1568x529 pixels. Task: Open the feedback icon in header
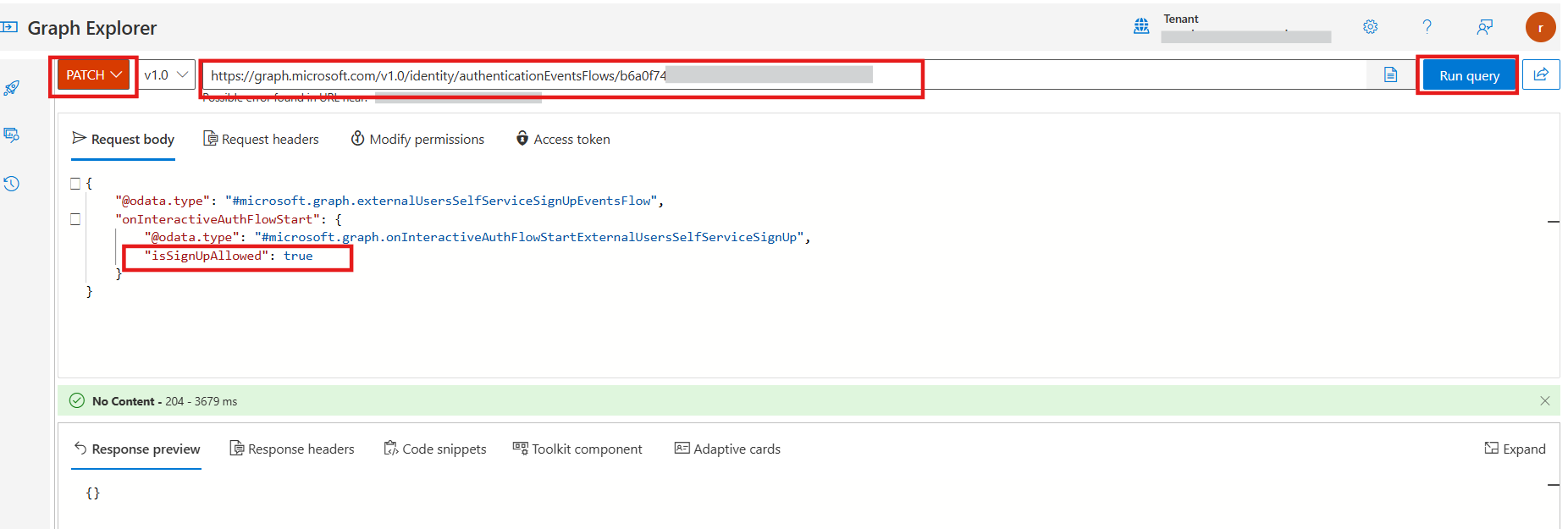click(x=1484, y=27)
